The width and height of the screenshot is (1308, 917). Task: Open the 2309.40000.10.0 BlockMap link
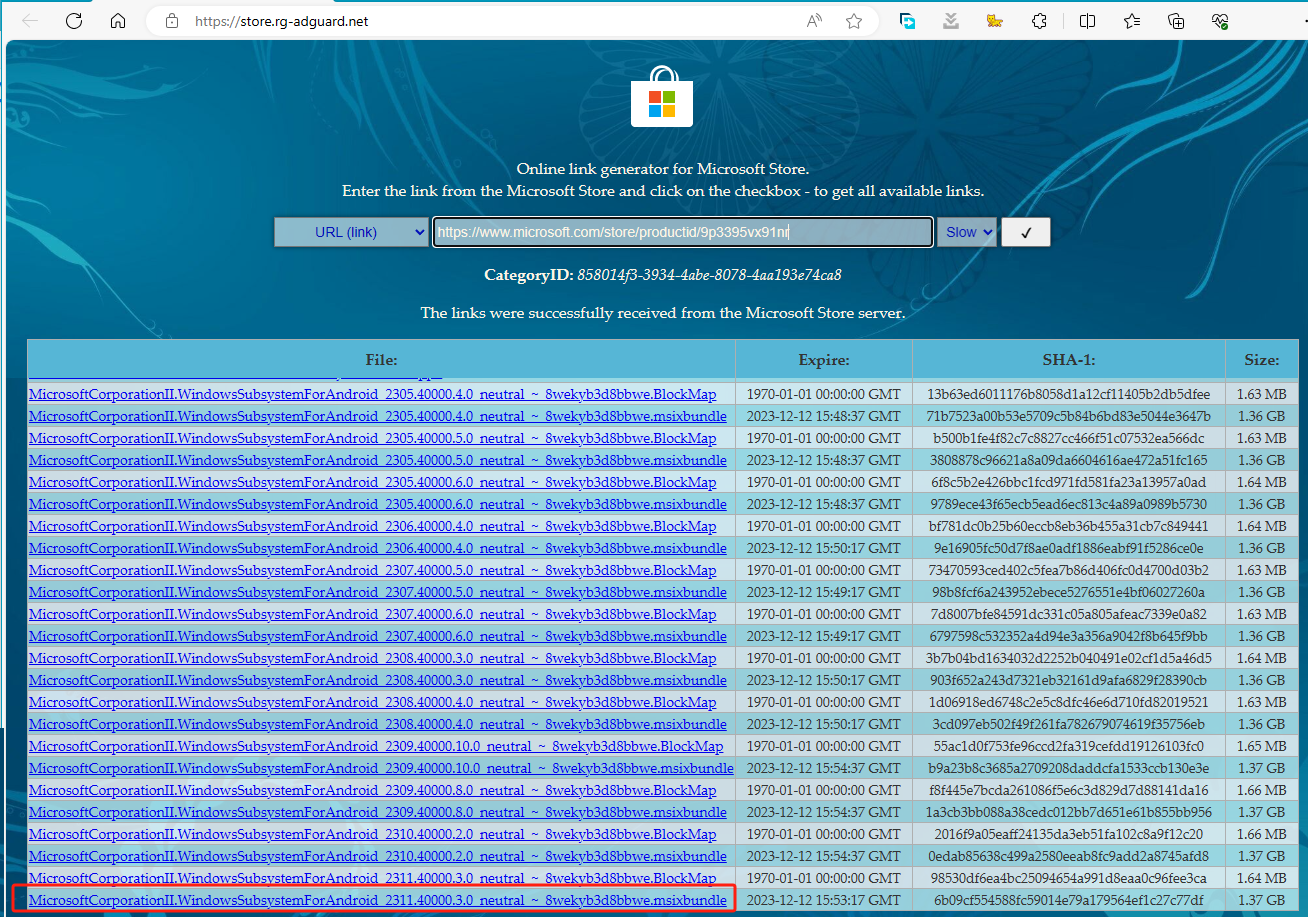(376, 746)
